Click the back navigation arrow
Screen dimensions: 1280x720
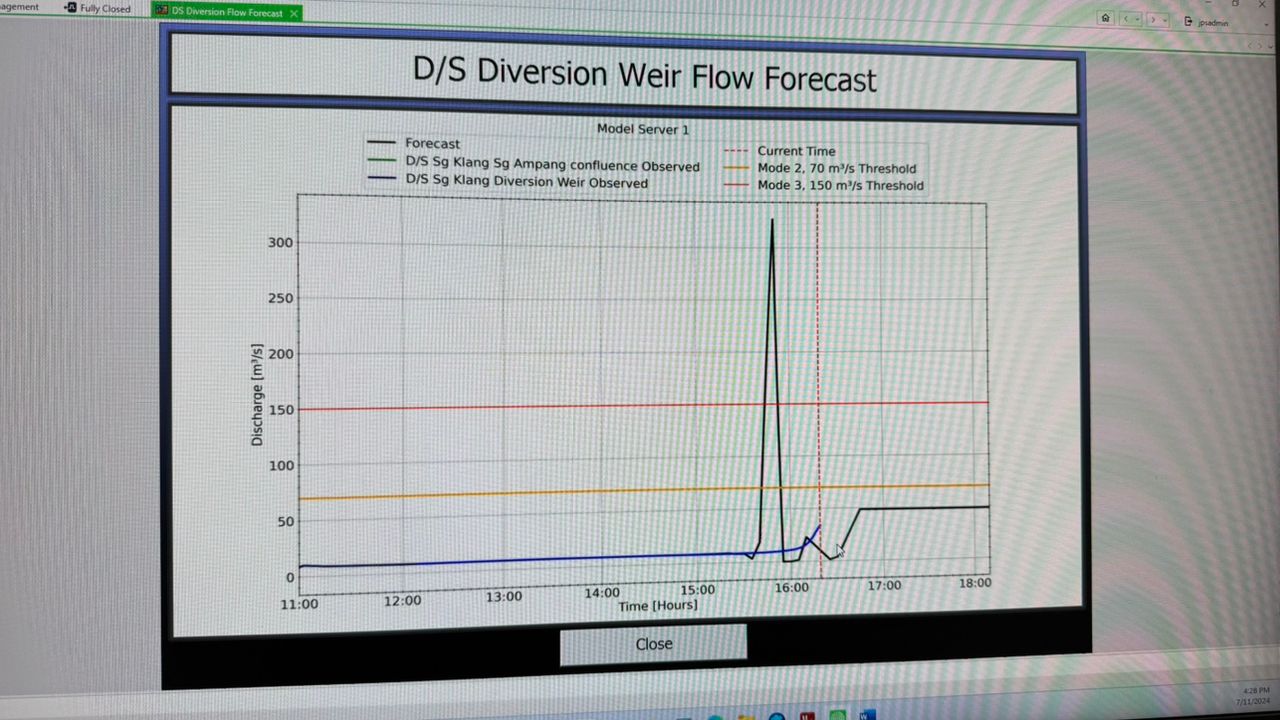pyautogui.click(x=1126, y=19)
